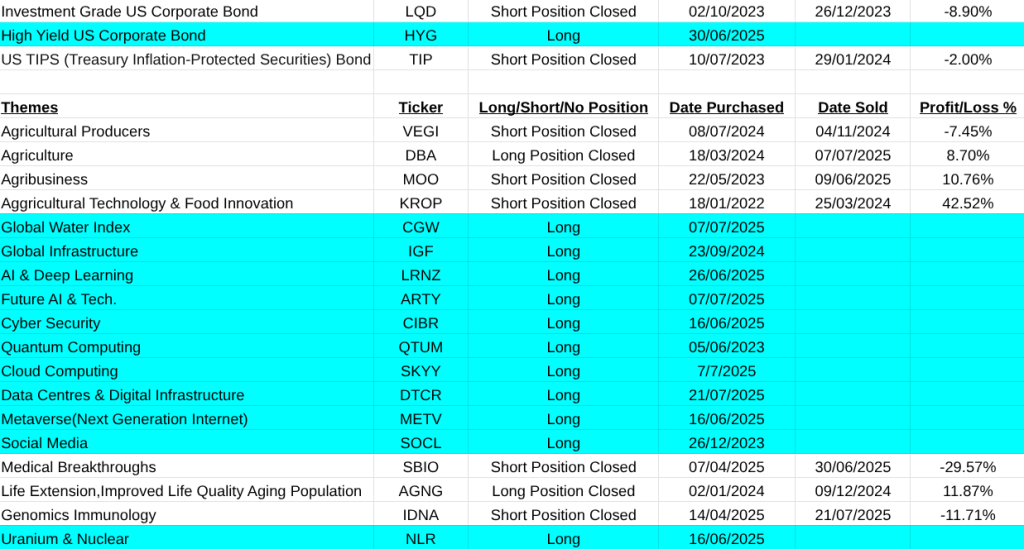Click the HYG ticker cell
This screenshot has width=1024, height=549.
pos(420,35)
